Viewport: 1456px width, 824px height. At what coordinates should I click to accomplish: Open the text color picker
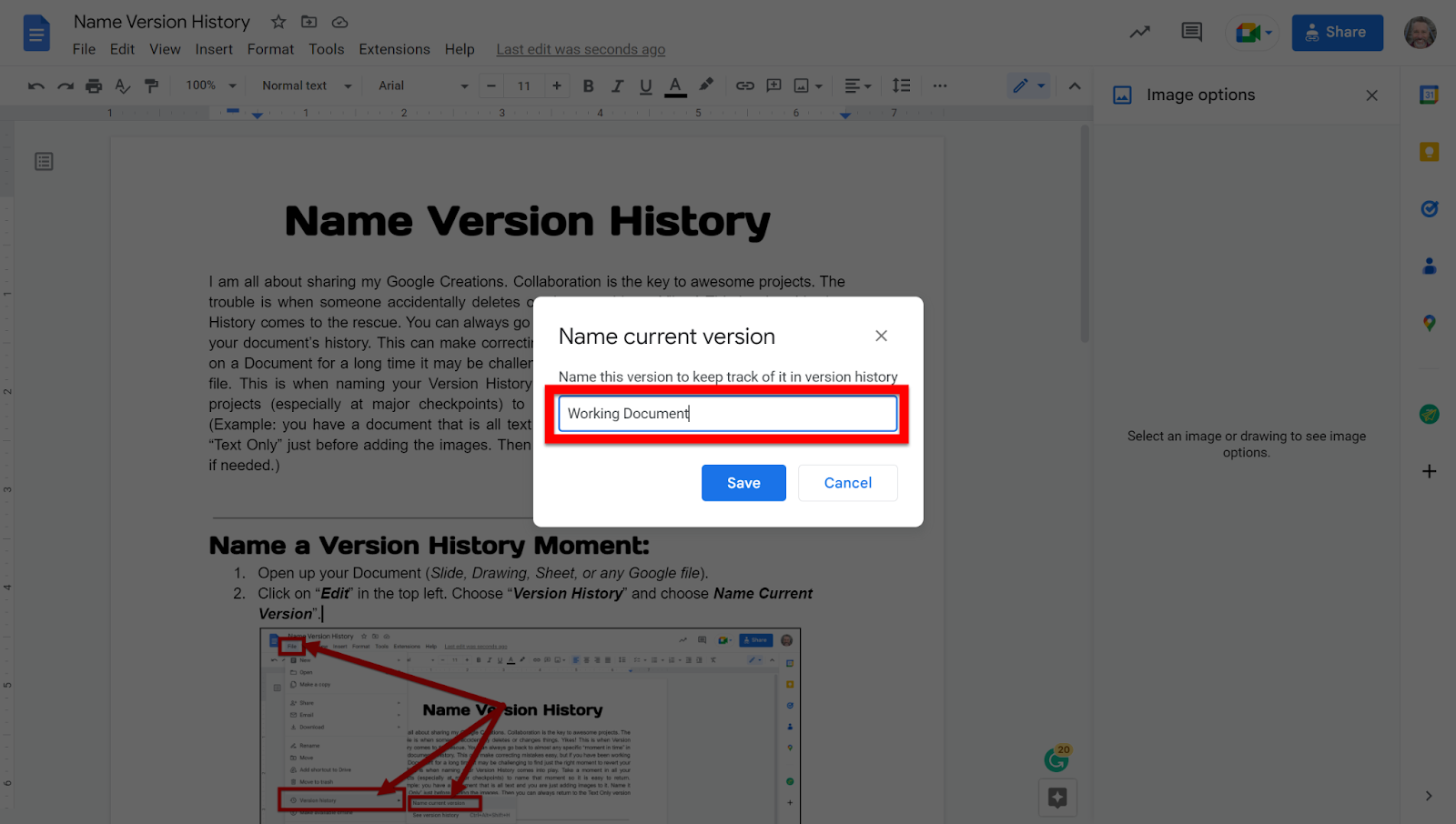[x=675, y=85]
